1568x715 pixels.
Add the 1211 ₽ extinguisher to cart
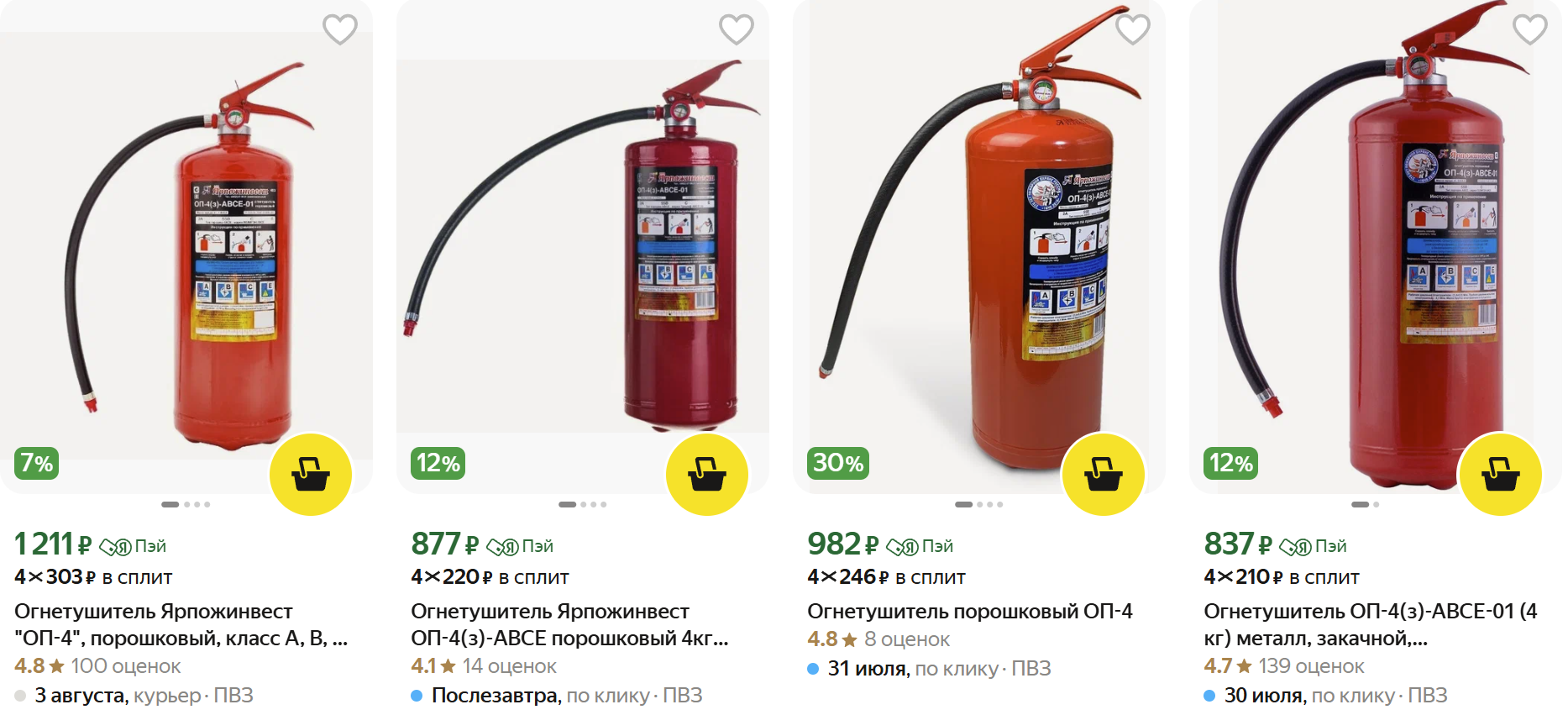pos(311,475)
